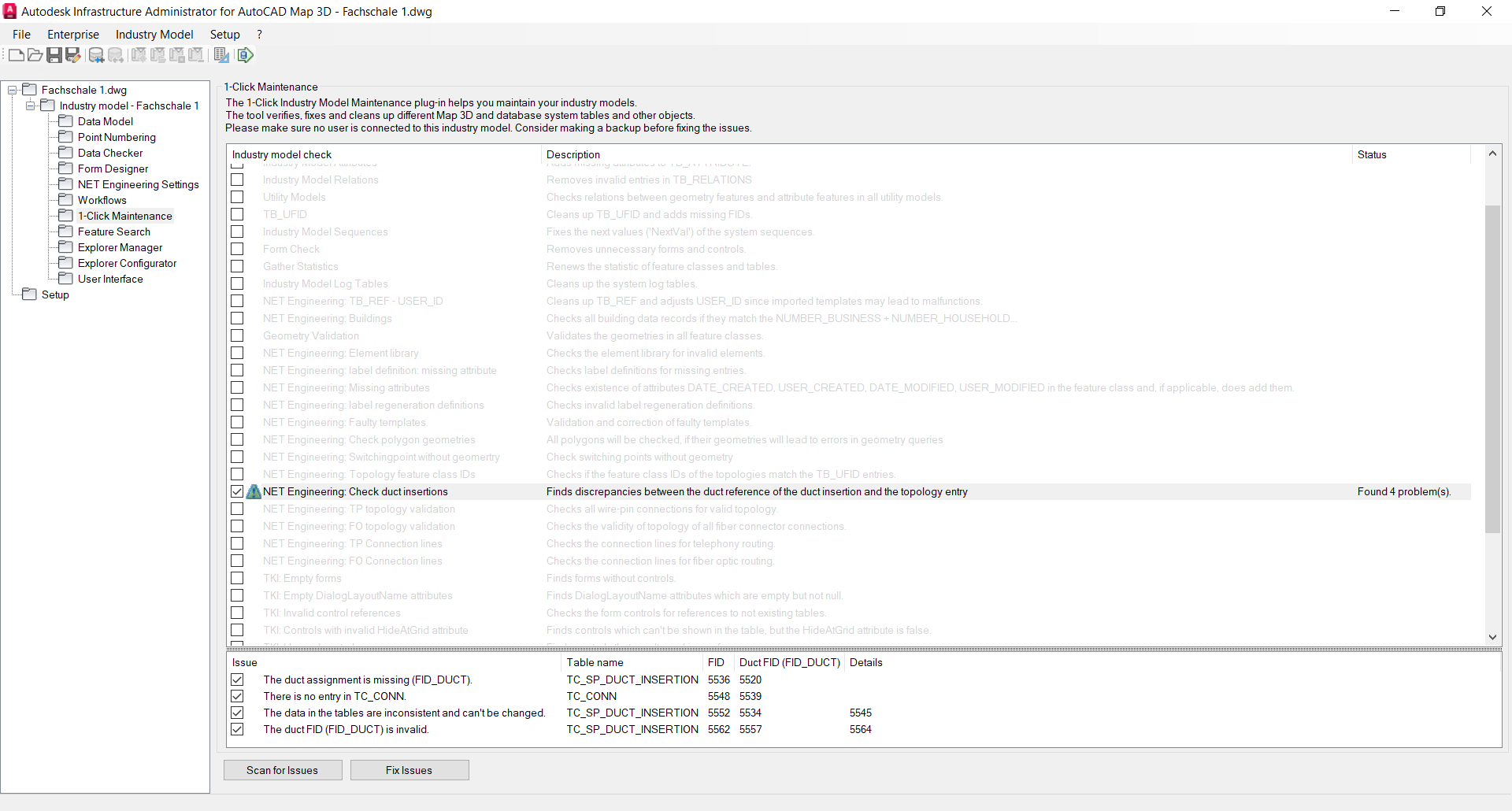
Task: Click the database connect icon with blue arrow
Action: (x=96, y=55)
